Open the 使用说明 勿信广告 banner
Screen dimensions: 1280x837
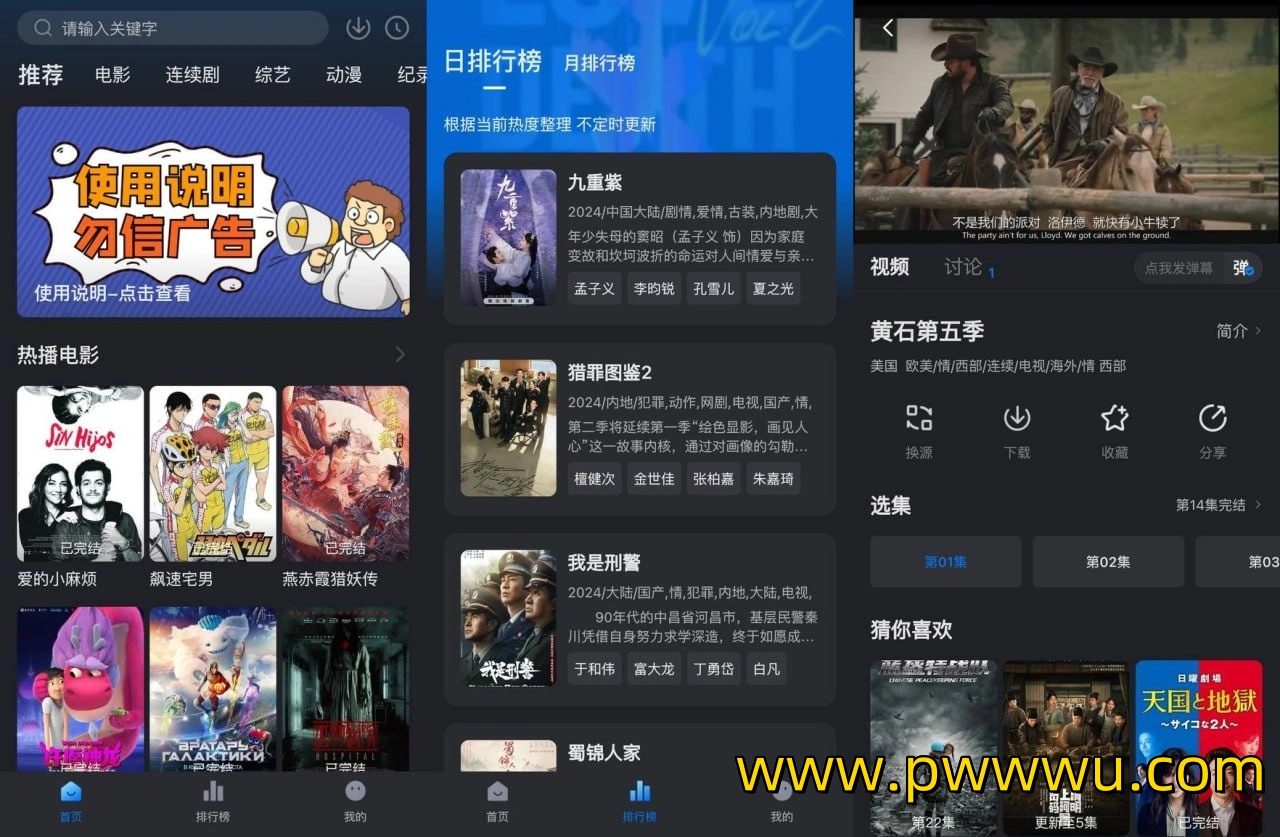click(213, 212)
